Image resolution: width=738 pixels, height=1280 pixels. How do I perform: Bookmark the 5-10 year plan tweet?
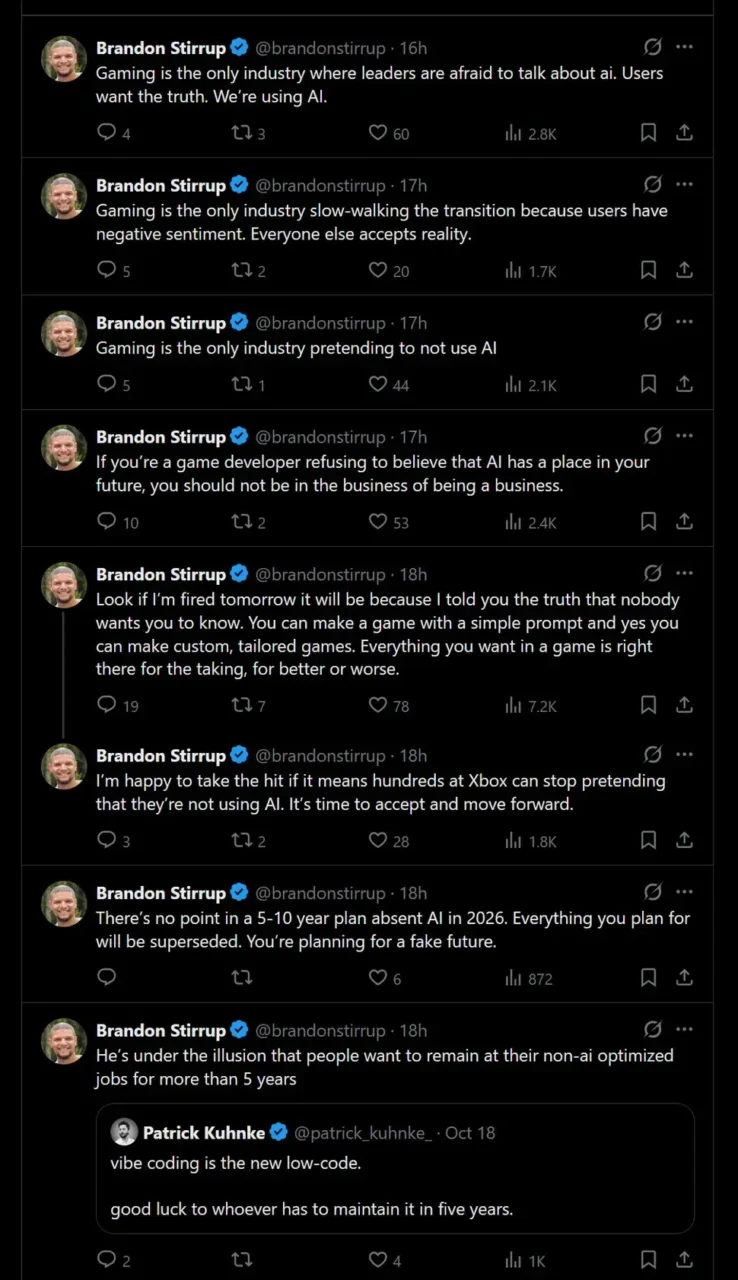(648, 977)
